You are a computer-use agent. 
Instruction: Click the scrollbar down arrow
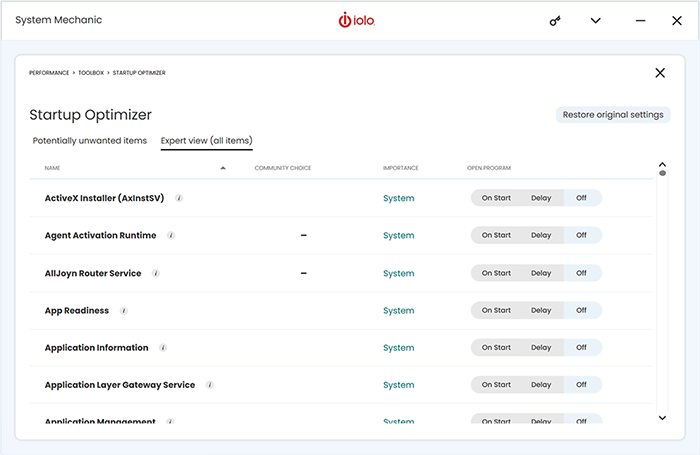coord(662,418)
